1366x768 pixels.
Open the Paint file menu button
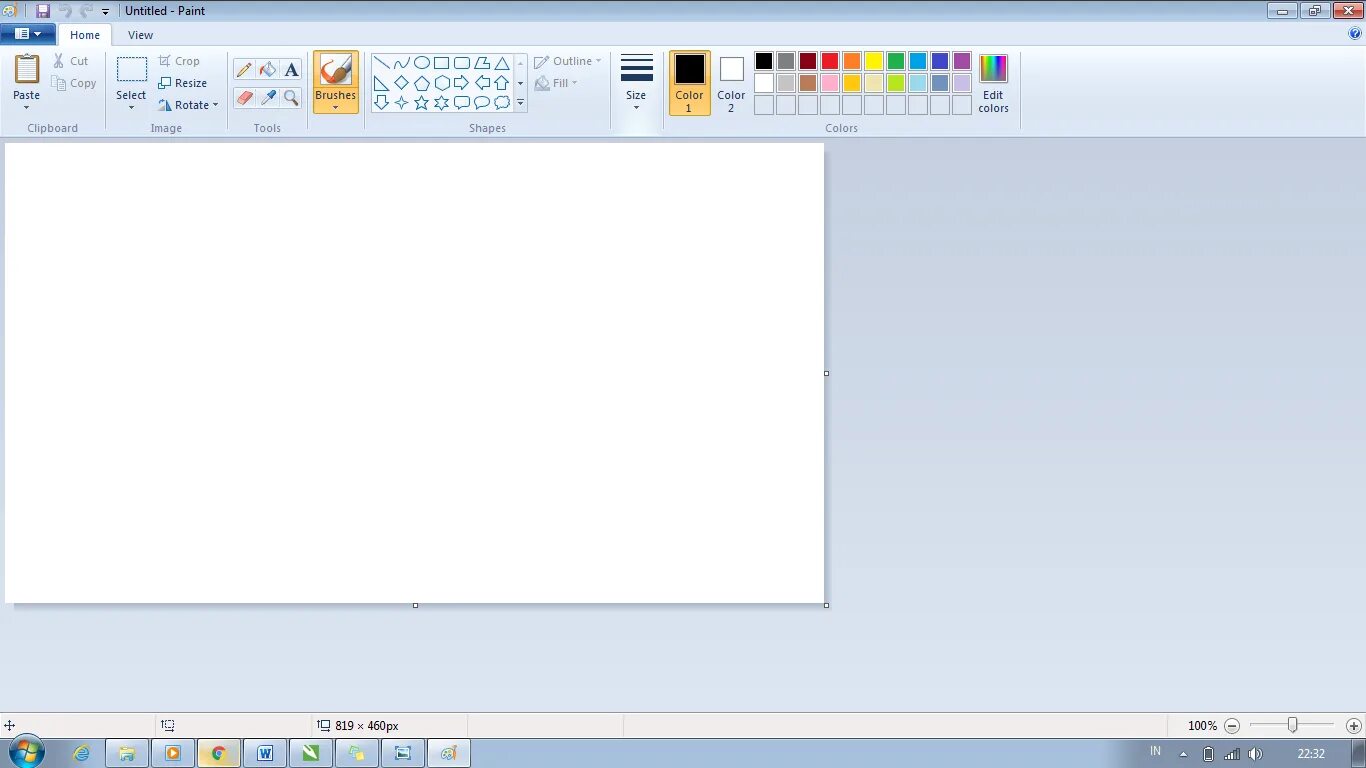[28, 34]
